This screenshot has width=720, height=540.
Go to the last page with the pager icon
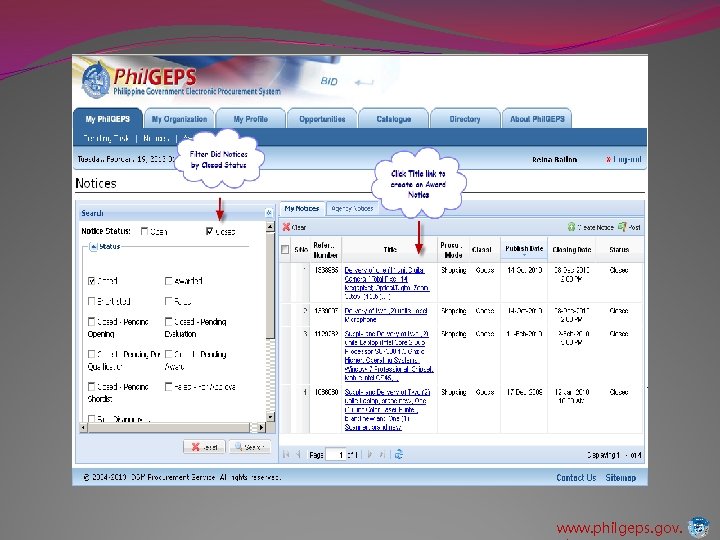[382, 455]
